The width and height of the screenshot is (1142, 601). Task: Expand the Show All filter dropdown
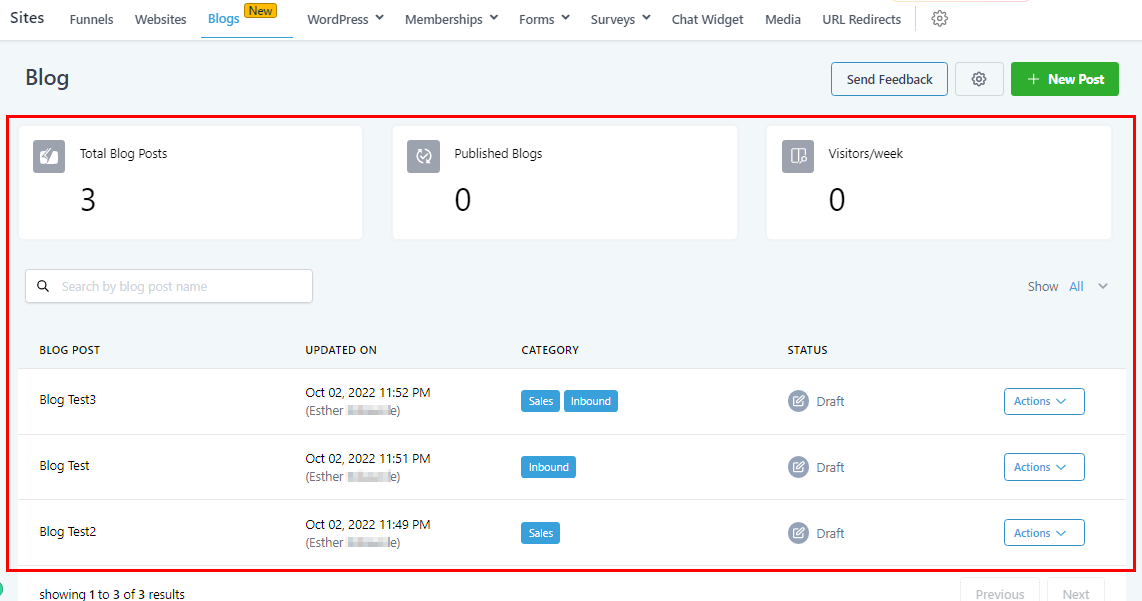pyautogui.click(x=1088, y=287)
